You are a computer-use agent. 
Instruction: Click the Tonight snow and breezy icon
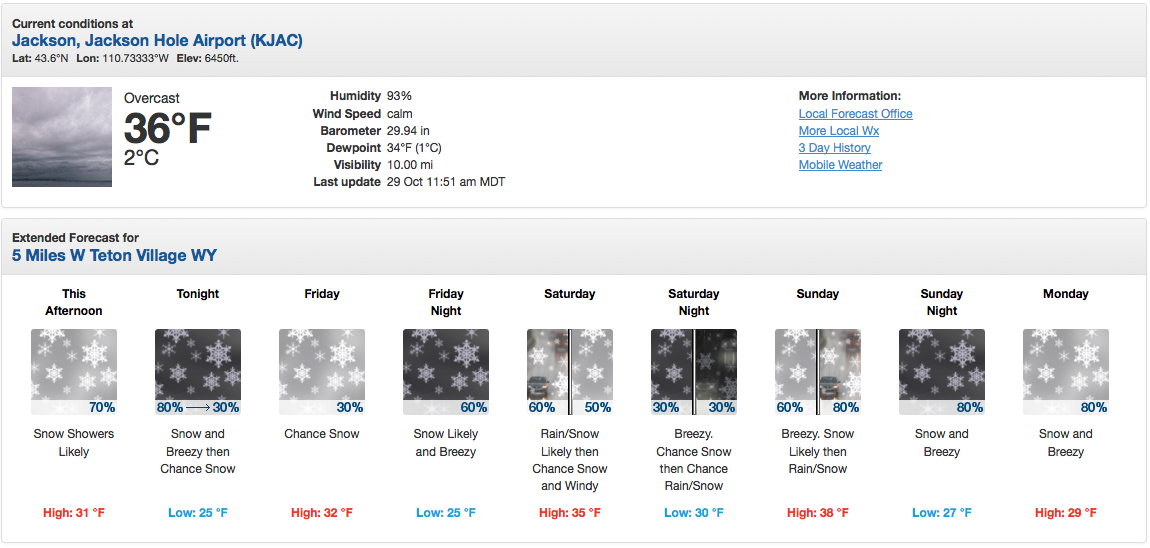(x=197, y=372)
